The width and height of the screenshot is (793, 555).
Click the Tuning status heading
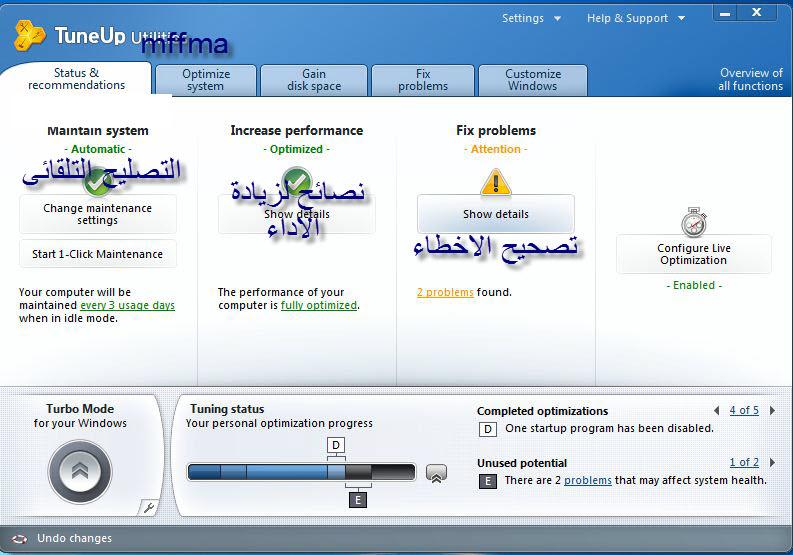pos(227,409)
